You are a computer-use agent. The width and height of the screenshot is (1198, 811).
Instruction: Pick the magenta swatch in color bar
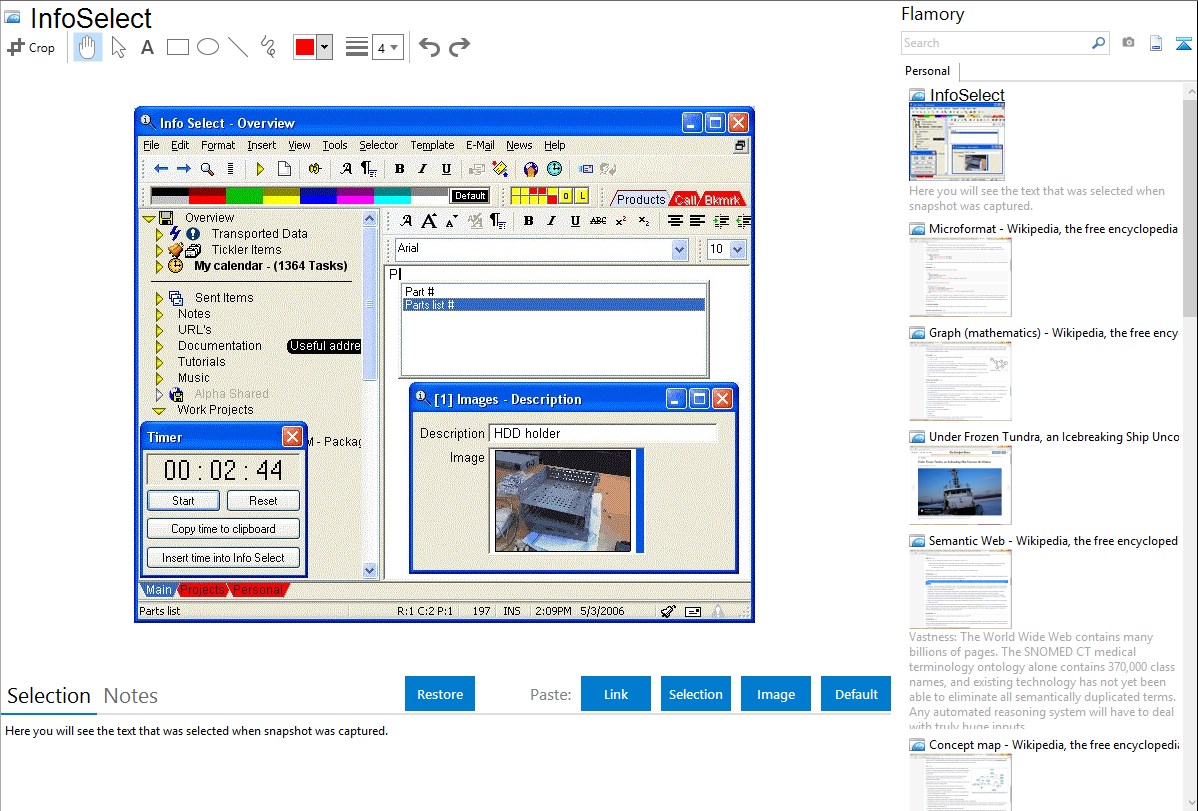[x=355, y=196]
